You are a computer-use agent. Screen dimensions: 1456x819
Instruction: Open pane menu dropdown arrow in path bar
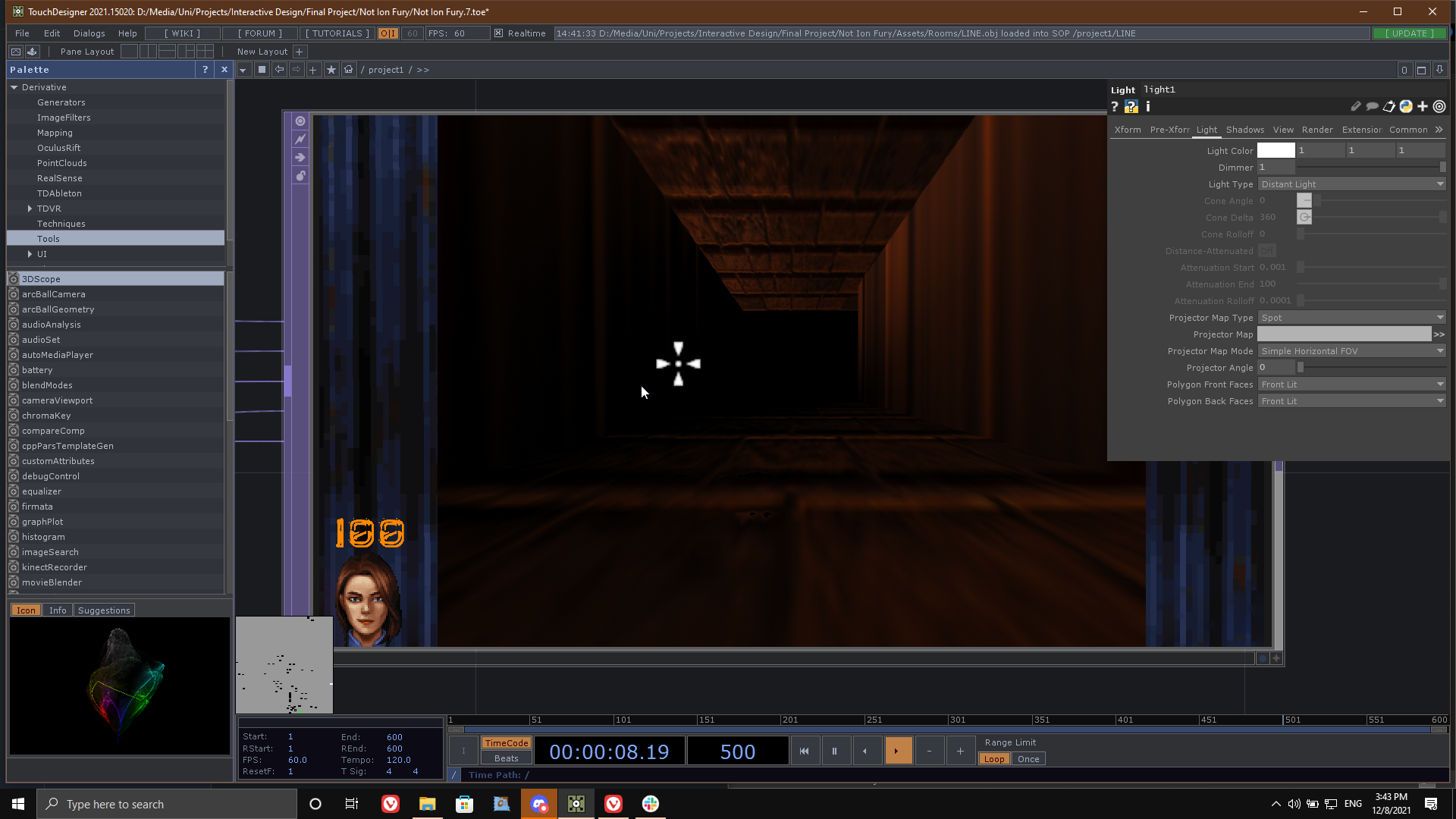click(x=243, y=70)
